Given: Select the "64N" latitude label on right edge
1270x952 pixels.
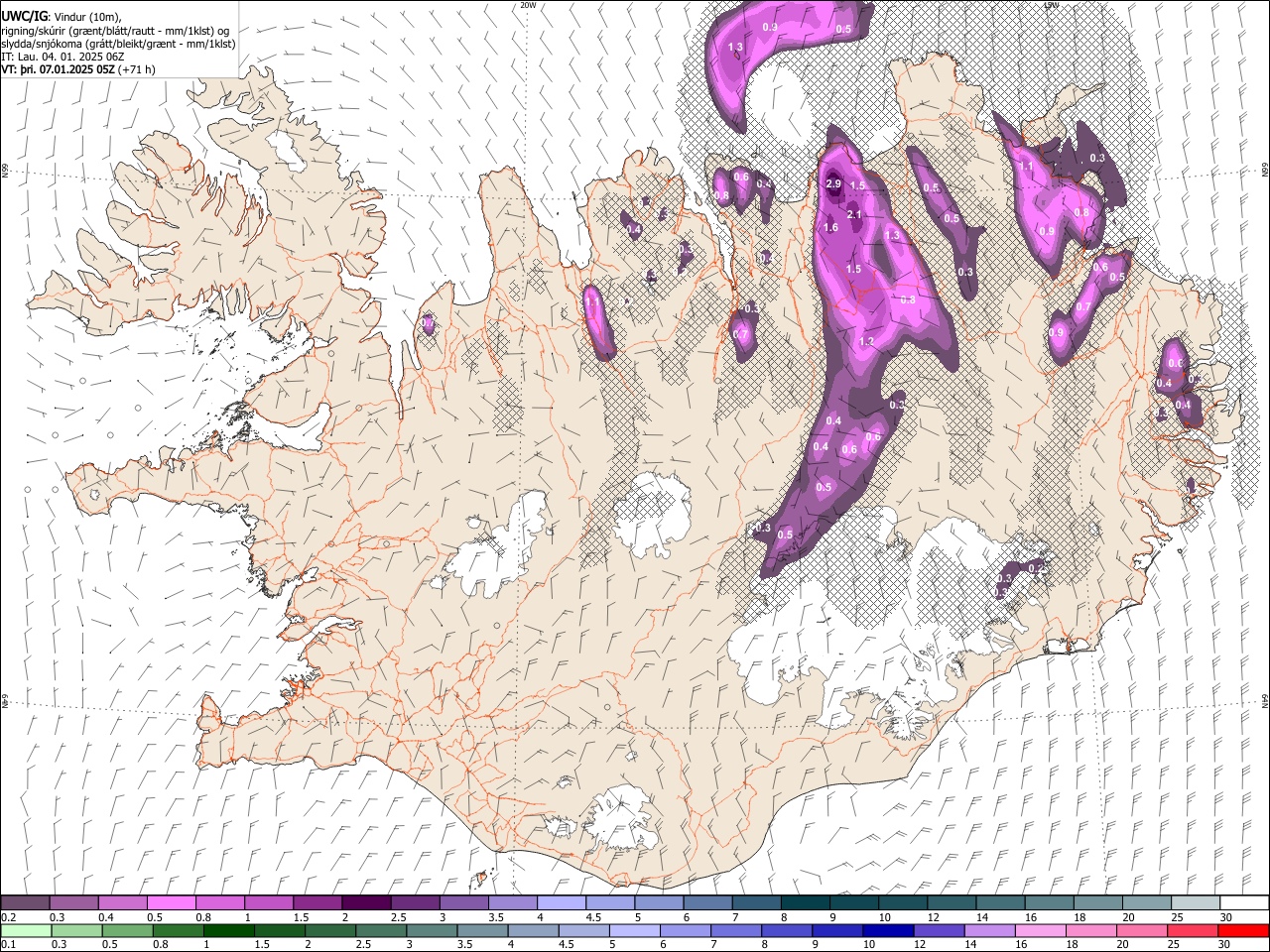Looking at the screenshot, I should pos(1265,700).
